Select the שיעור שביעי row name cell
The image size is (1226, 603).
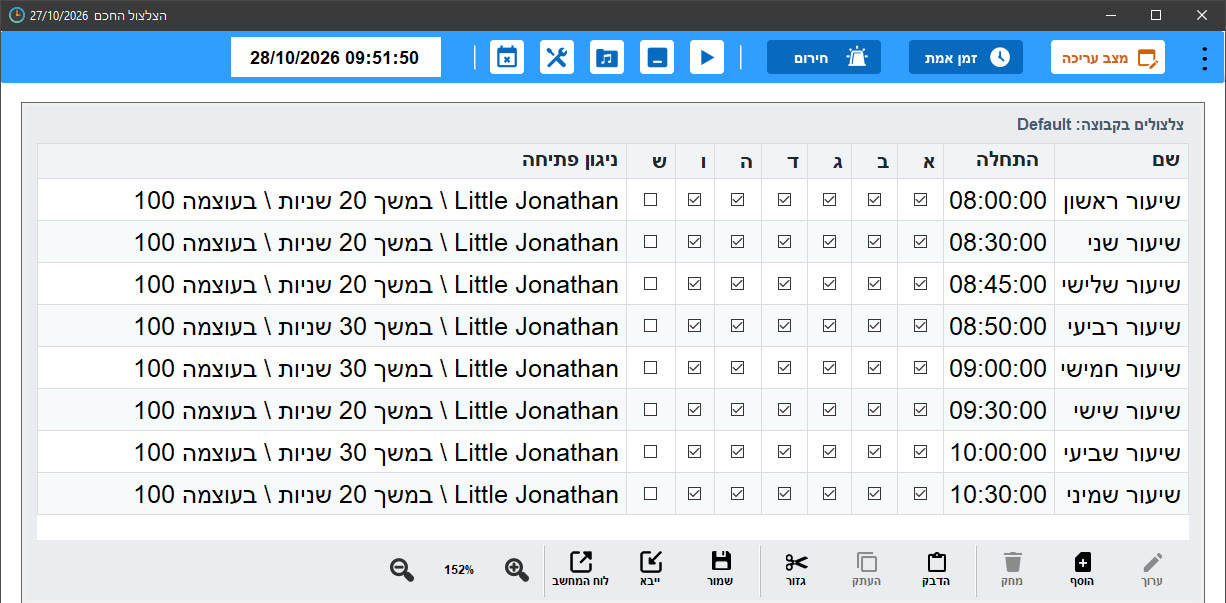click(1121, 452)
